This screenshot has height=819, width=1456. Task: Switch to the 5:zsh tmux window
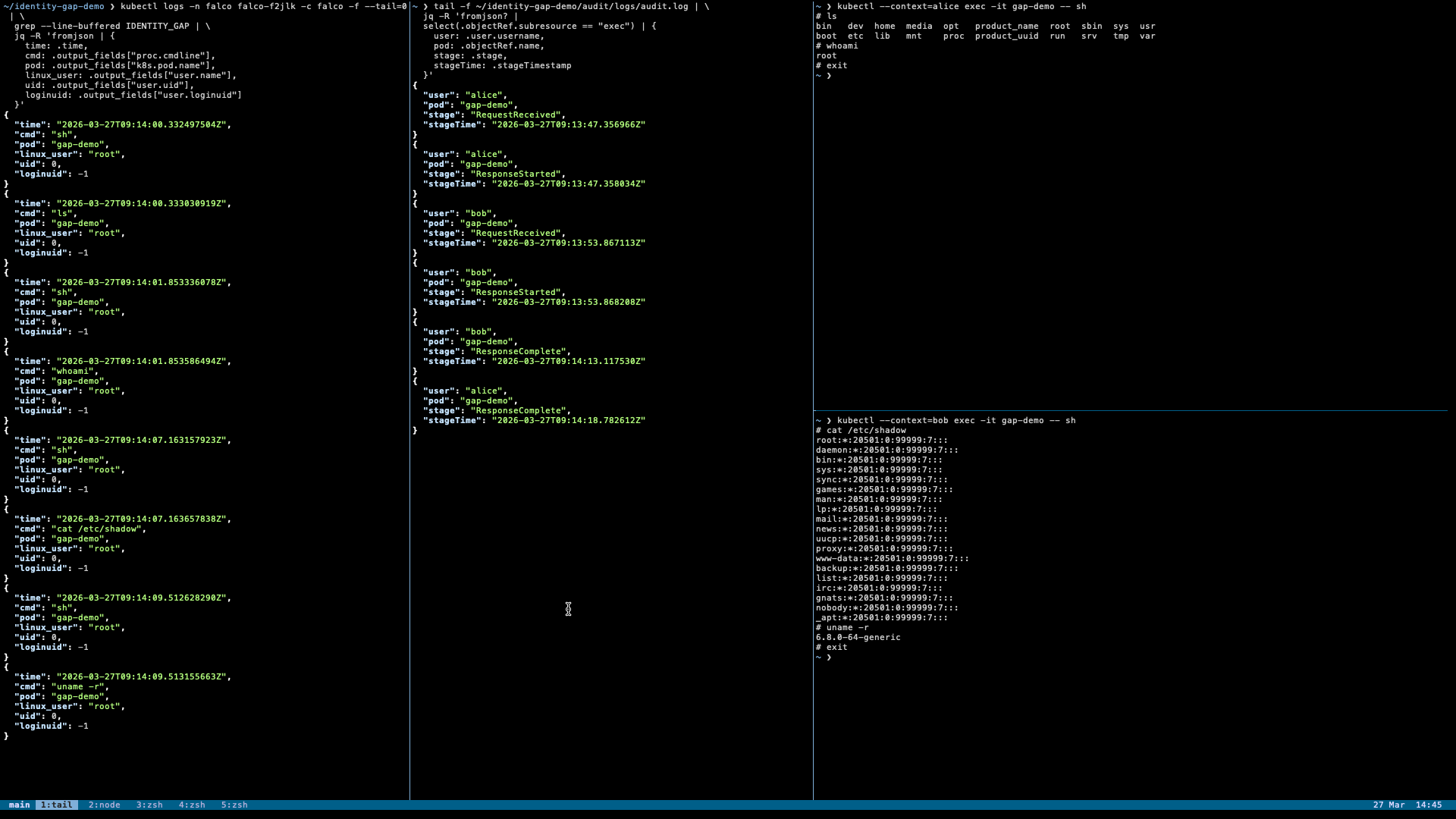pos(234,805)
